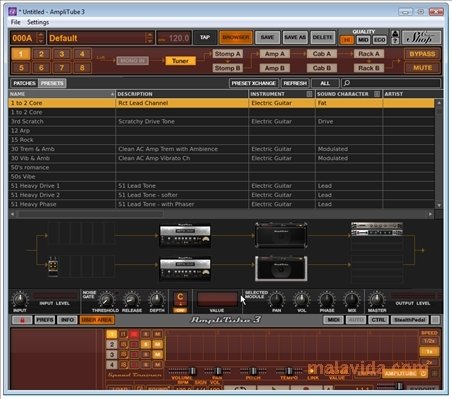Click the speed trainer Pitch slider
Viewport: 452px width, 399px height.
[x=253, y=371]
